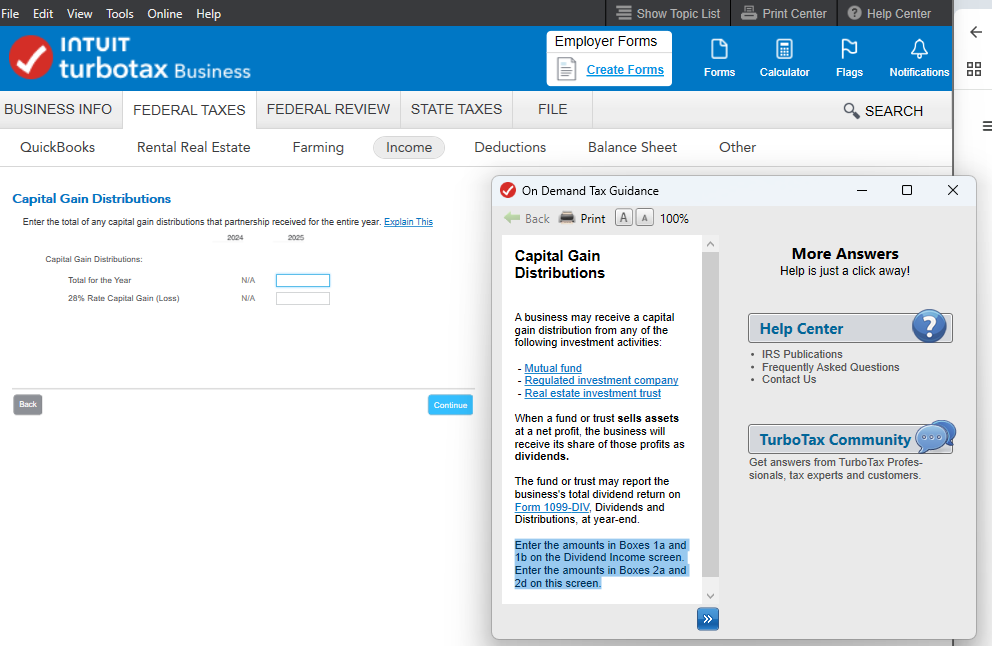Image resolution: width=992 pixels, height=646 pixels.
Task: Select the Balance Sheet subtab
Action: (632, 147)
